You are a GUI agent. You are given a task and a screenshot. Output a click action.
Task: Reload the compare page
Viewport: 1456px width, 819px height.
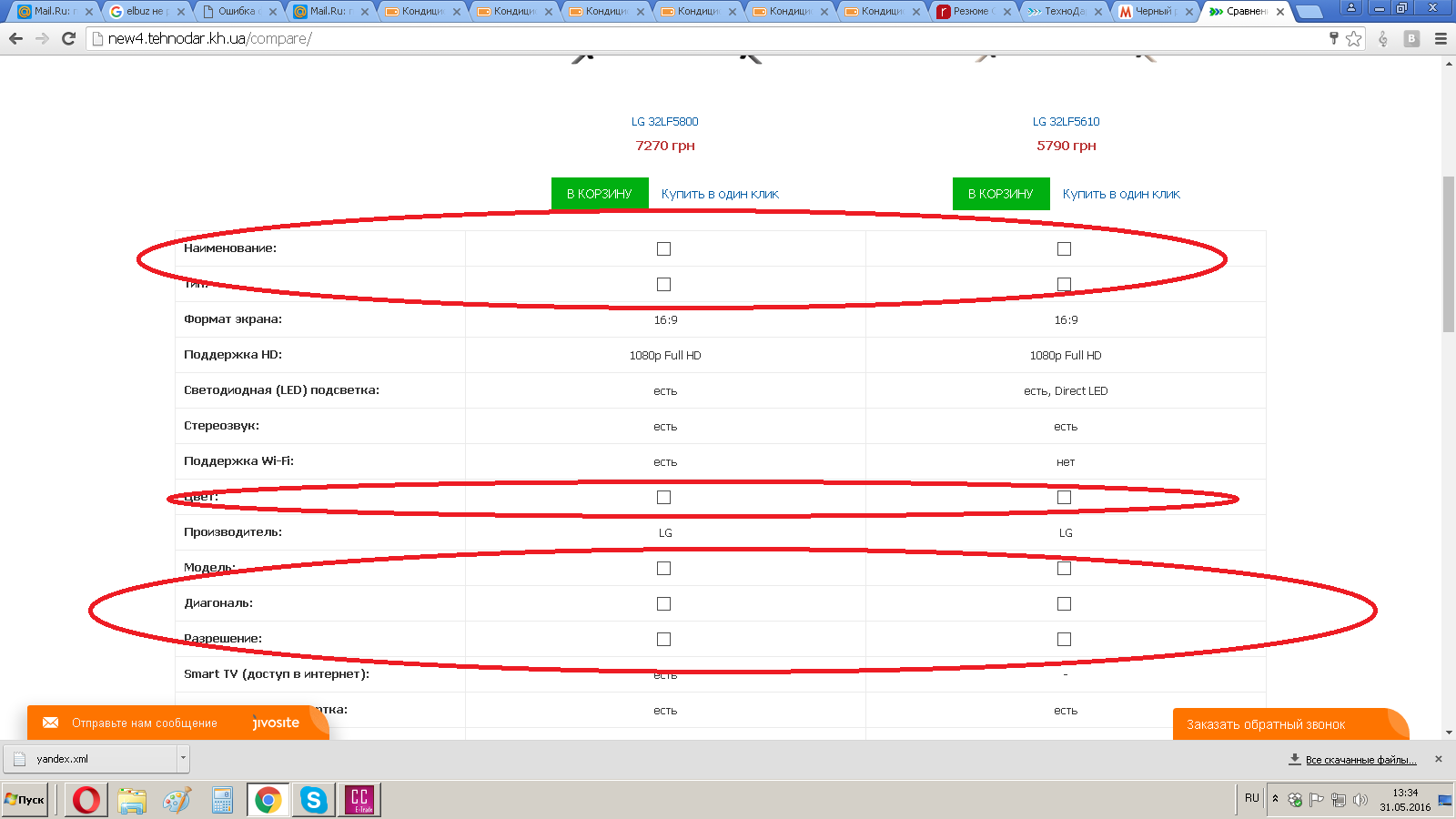point(68,38)
